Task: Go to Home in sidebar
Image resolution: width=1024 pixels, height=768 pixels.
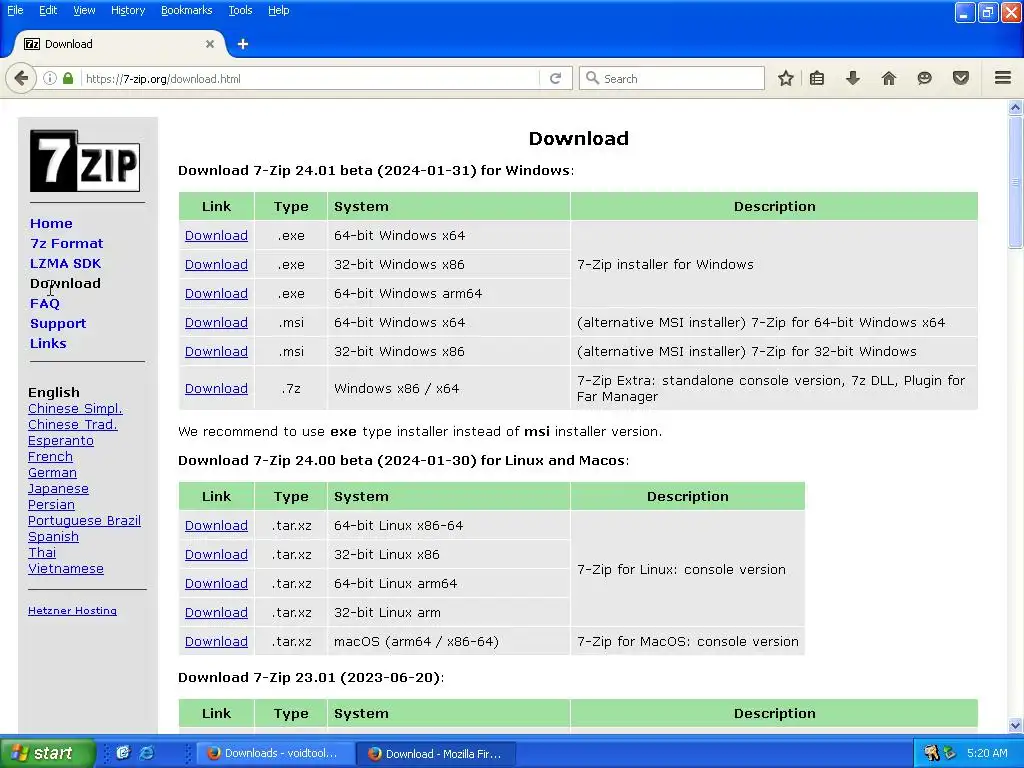Action: [51, 223]
